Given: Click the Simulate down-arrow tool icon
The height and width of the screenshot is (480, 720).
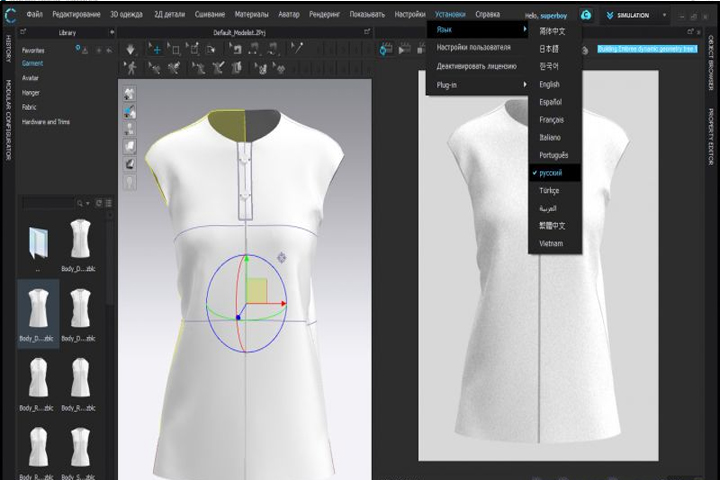Looking at the screenshot, I should click(x=130, y=49).
